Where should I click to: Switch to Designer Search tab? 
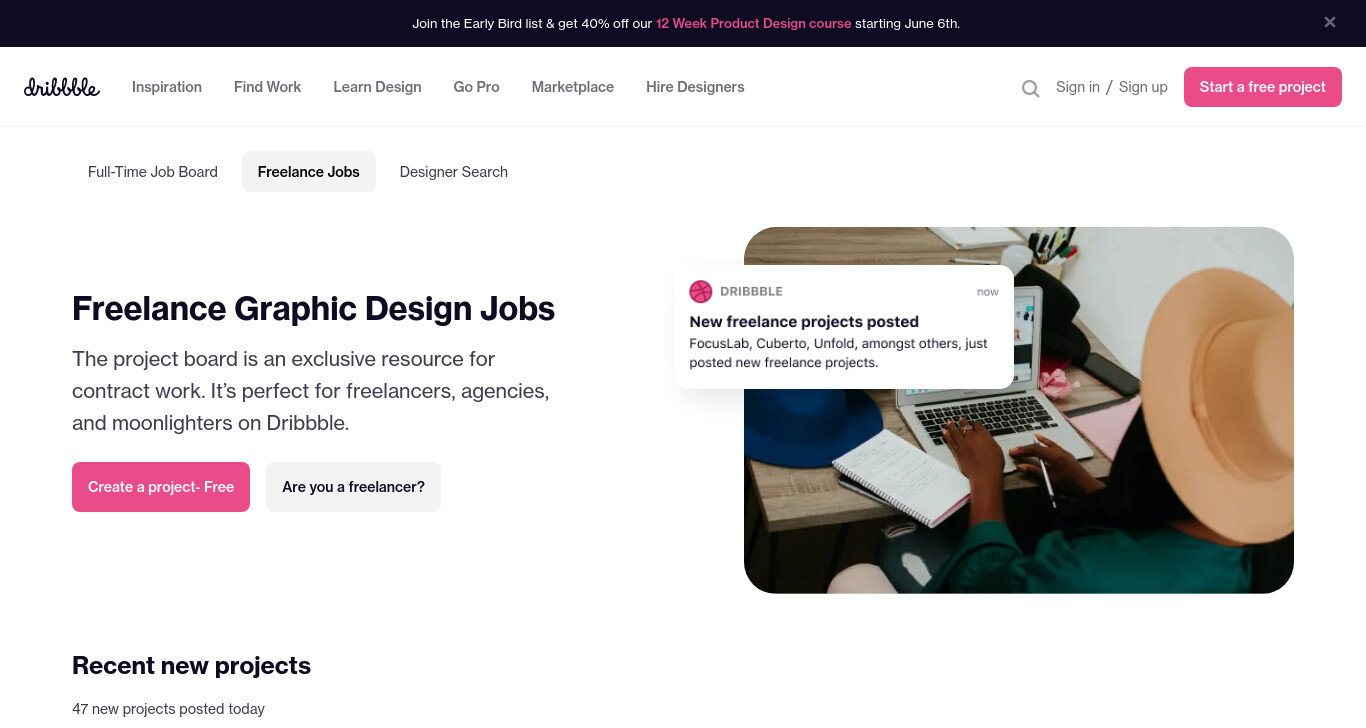pyautogui.click(x=454, y=172)
